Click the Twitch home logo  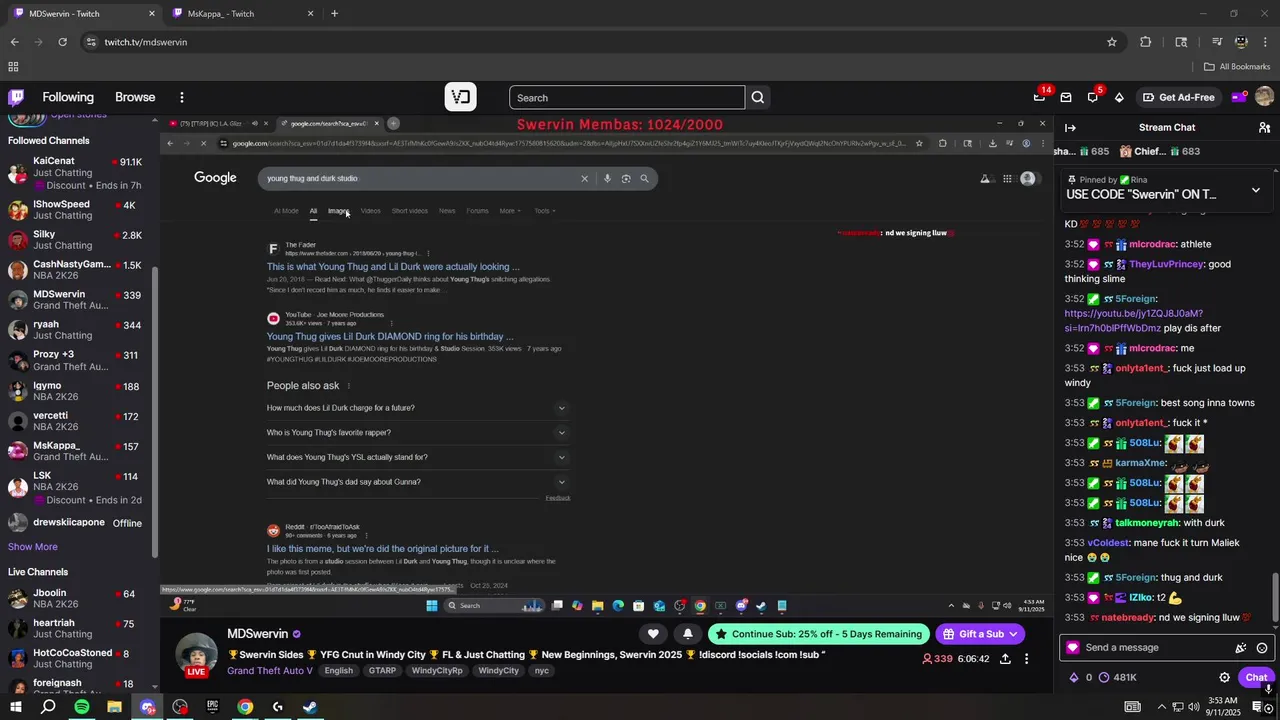coord(16,97)
